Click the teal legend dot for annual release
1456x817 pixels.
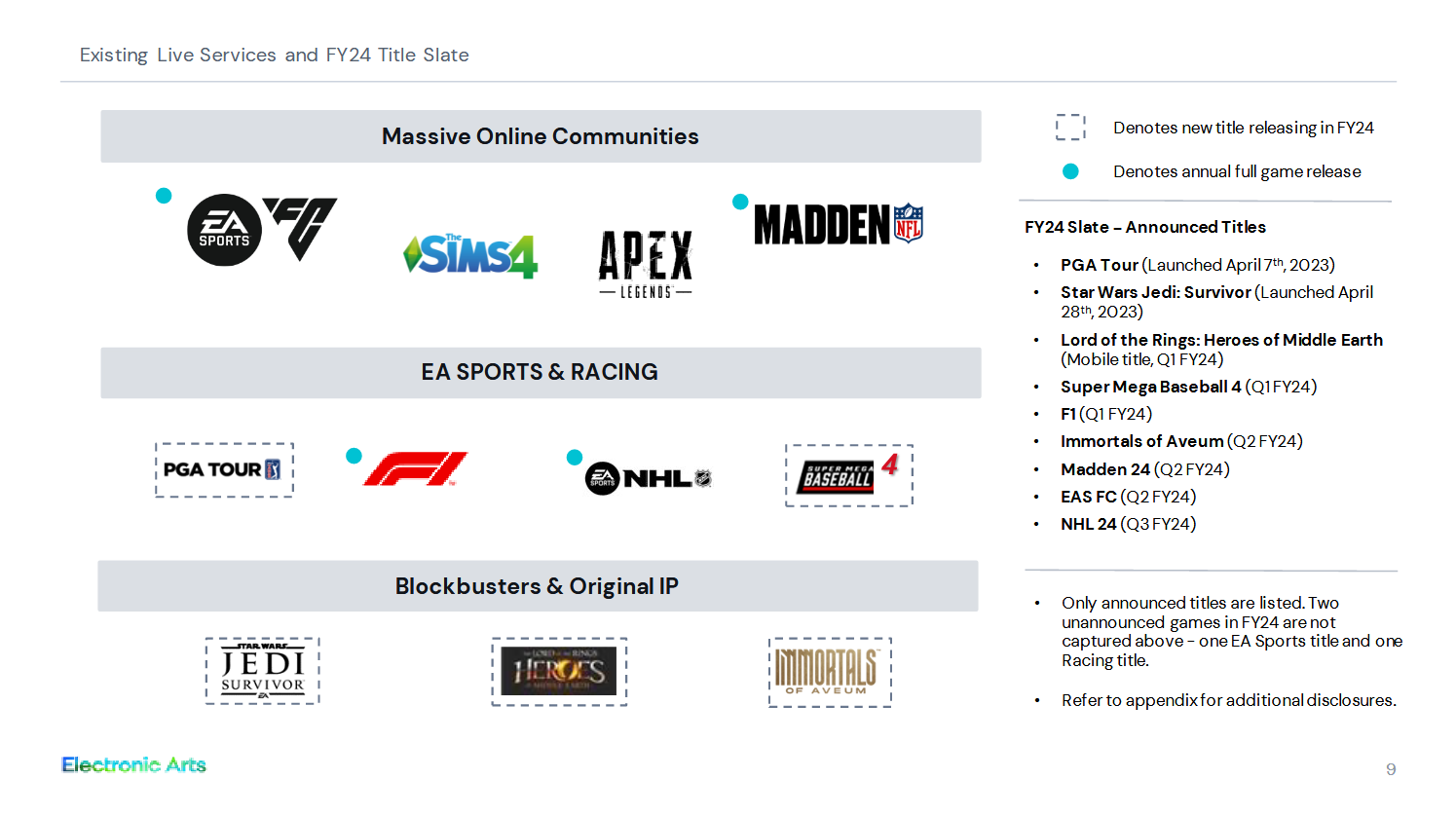[x=1070, y=171]
